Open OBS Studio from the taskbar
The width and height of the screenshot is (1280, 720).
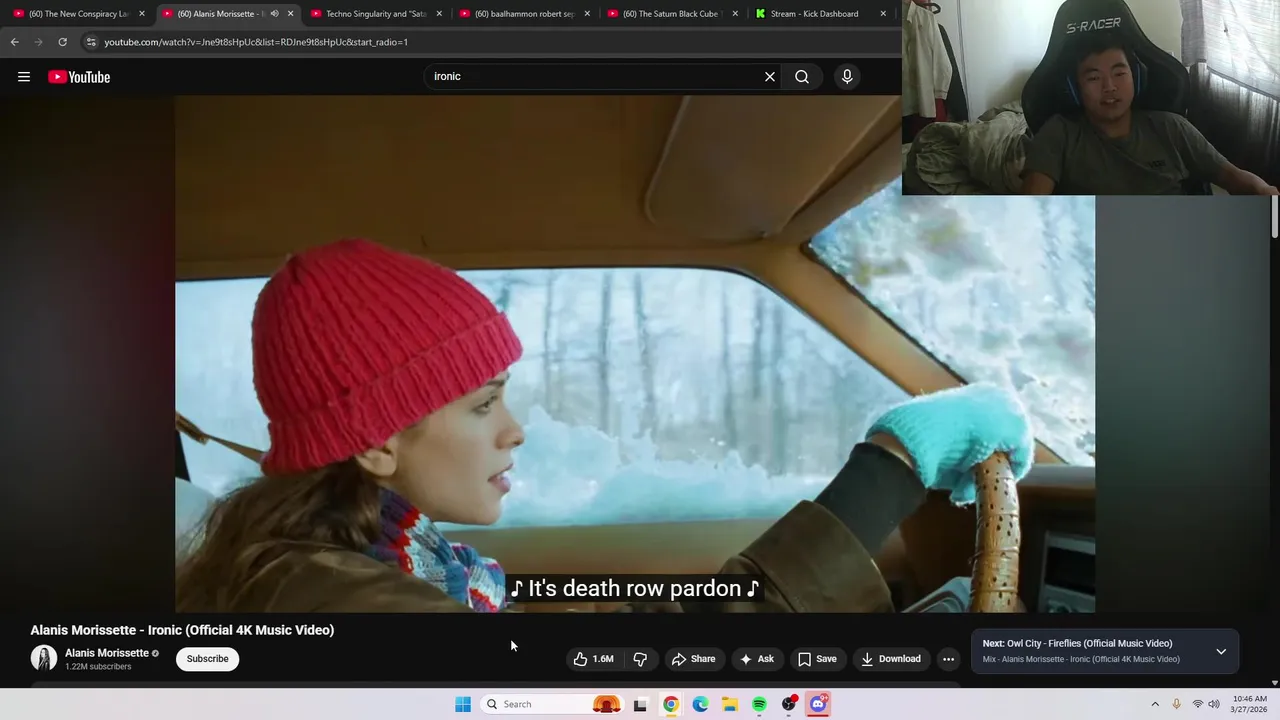[789, 704]
